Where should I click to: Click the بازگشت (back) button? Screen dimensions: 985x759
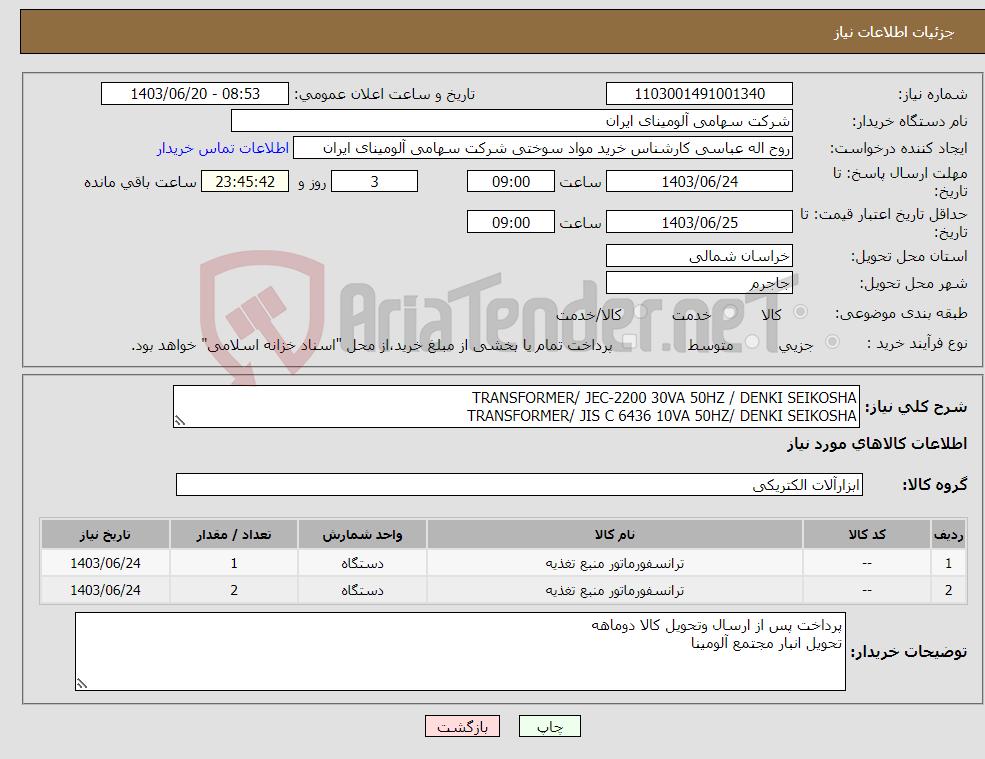point(462,726)
